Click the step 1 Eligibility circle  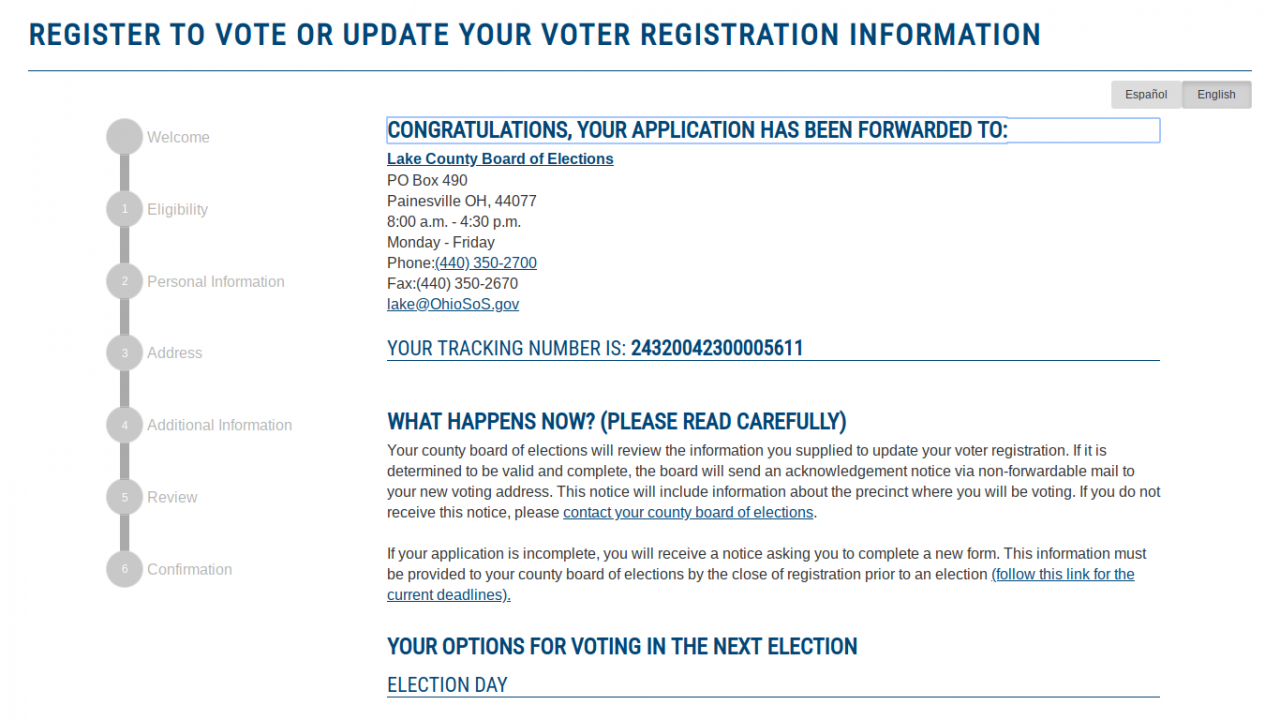(x=125, y=209)
